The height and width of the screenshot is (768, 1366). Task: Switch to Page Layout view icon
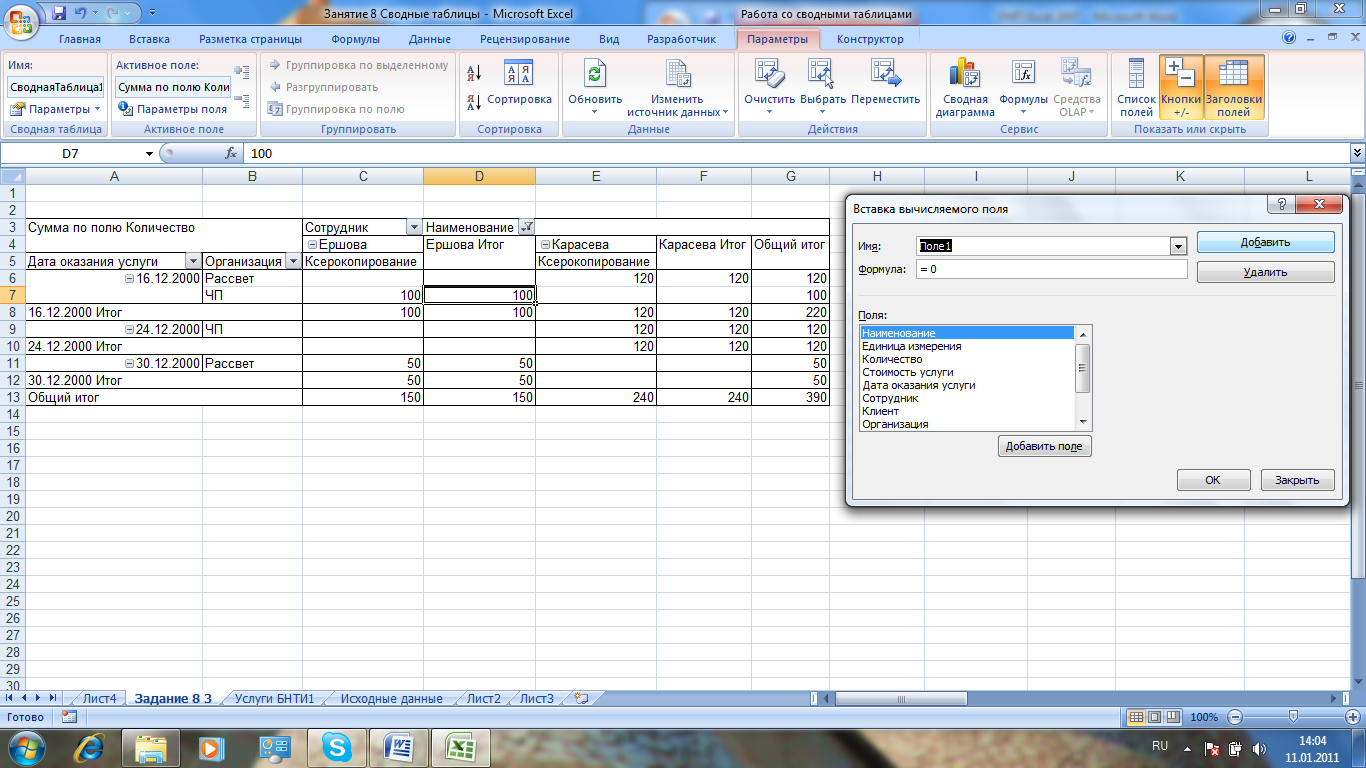pos(1154,717)
